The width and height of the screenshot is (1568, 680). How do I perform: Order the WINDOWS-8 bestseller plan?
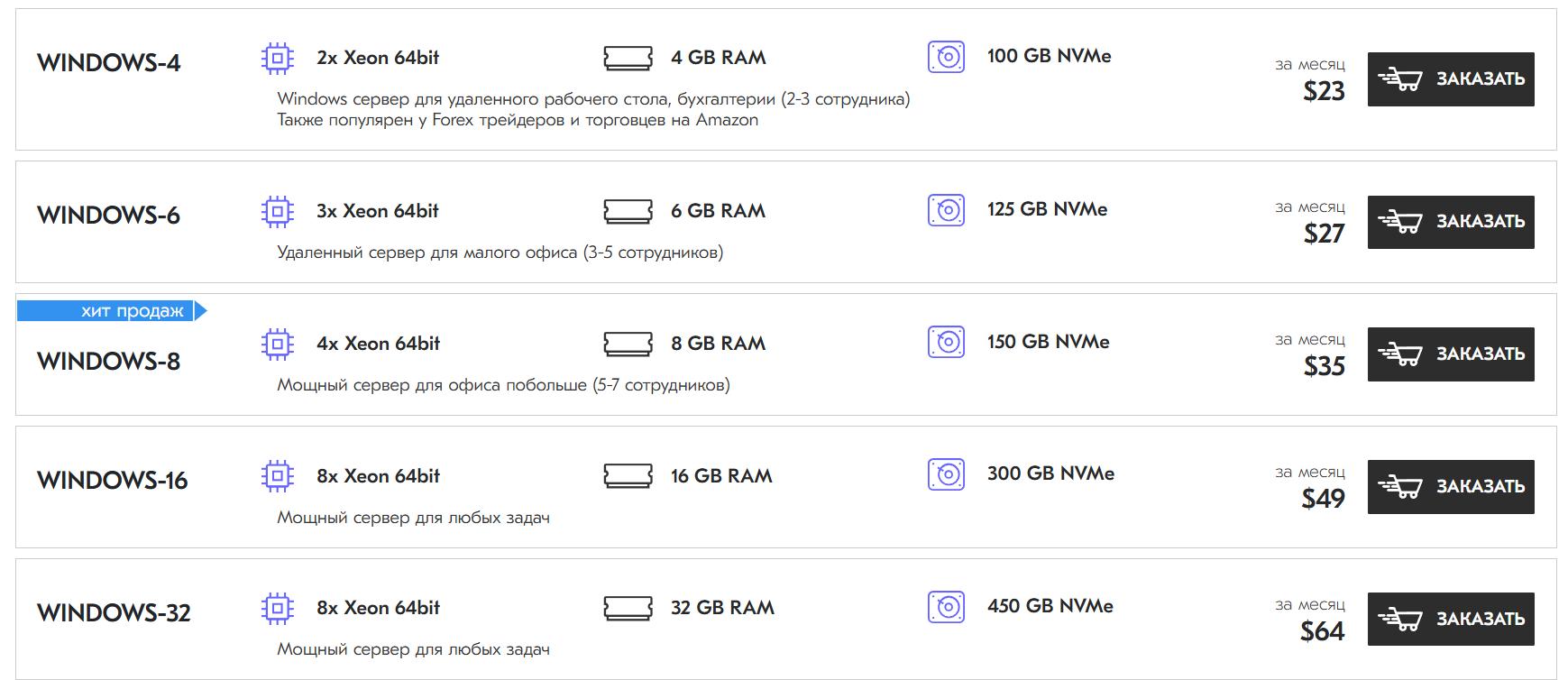pos(1450,354)
